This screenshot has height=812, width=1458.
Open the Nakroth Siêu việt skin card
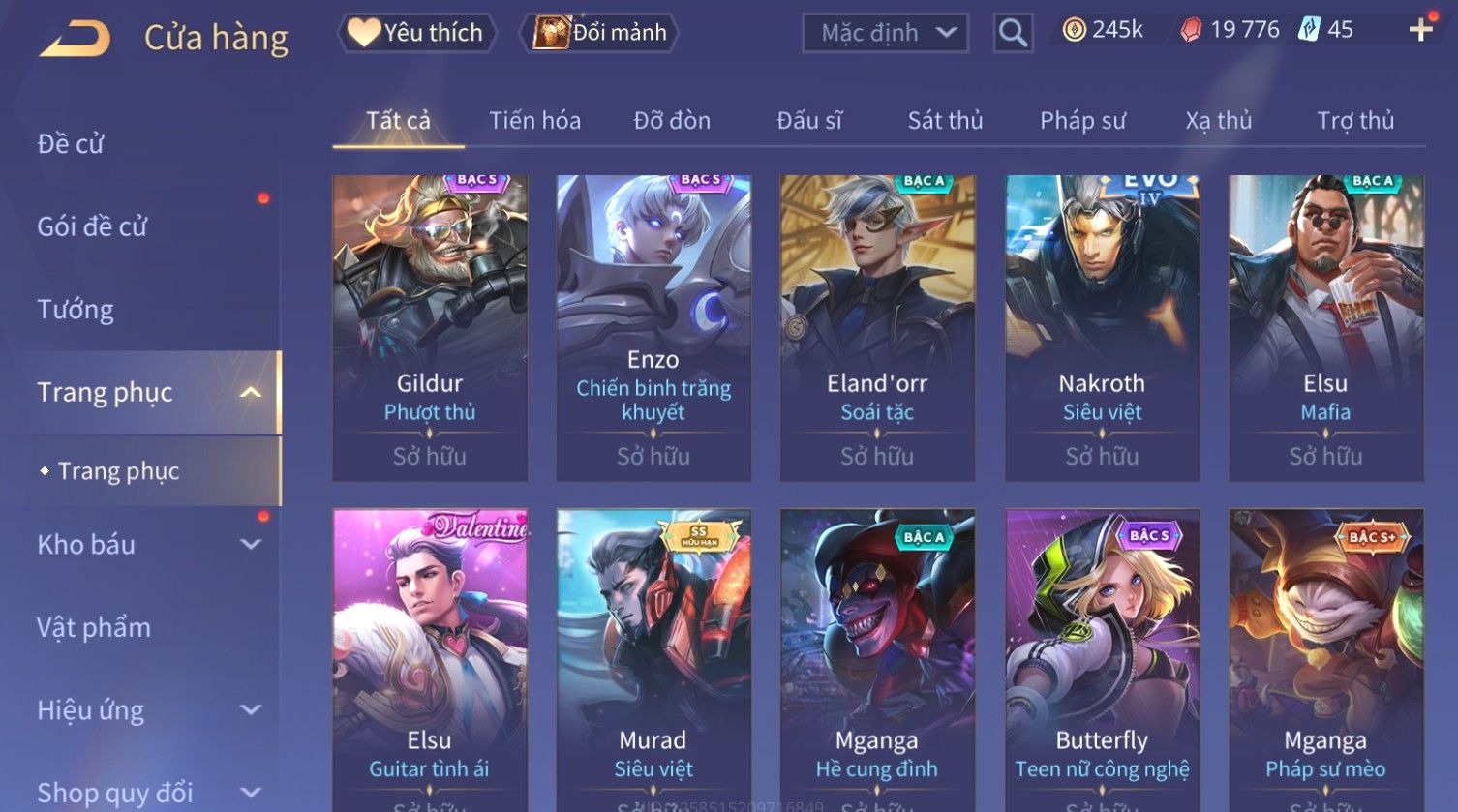coord(1102,328)
